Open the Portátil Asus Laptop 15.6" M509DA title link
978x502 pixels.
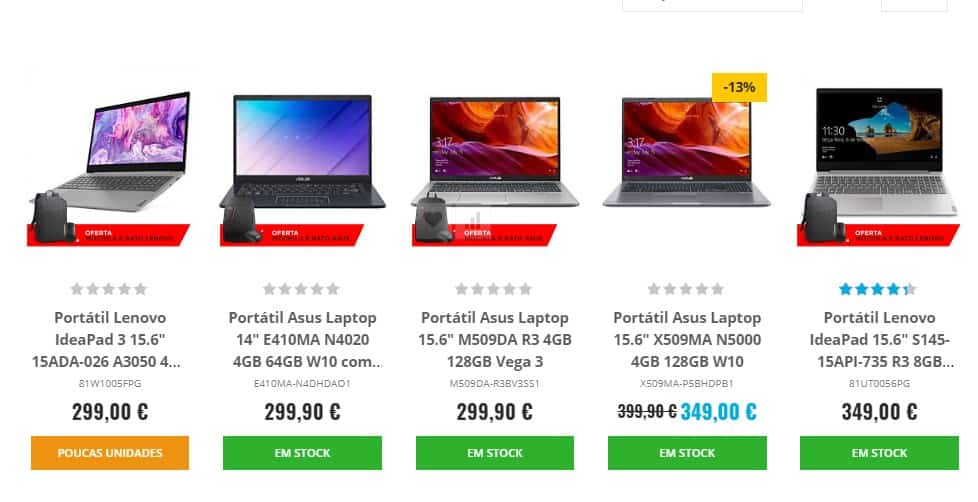tap(495, 339)
